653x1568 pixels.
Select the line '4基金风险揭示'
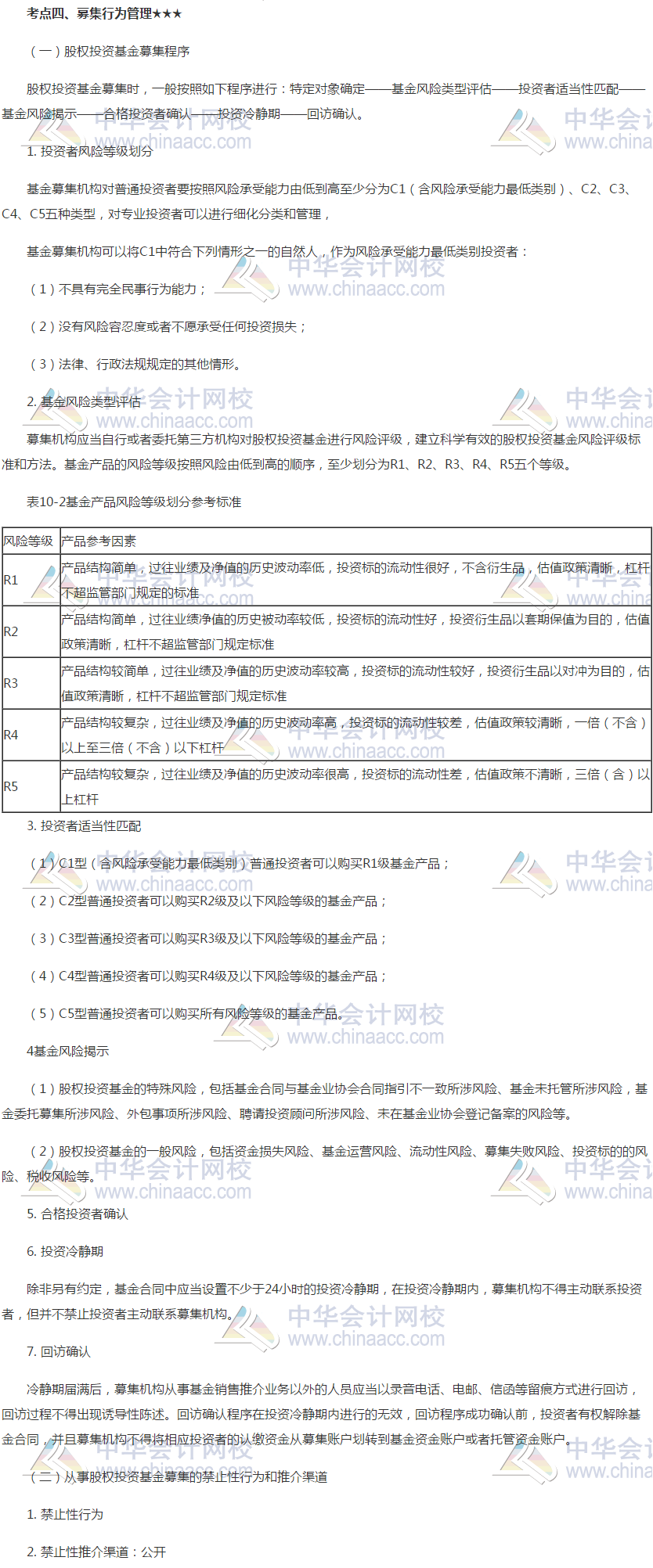coord(68,1051)
